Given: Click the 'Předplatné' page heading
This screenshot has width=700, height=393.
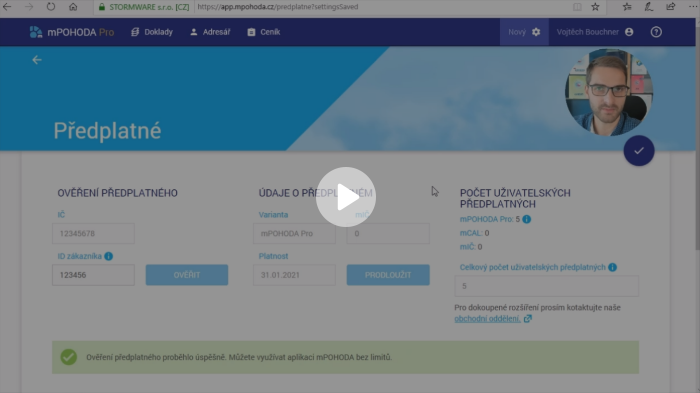Looking at the screenshot, I should [x=107, y=131].
